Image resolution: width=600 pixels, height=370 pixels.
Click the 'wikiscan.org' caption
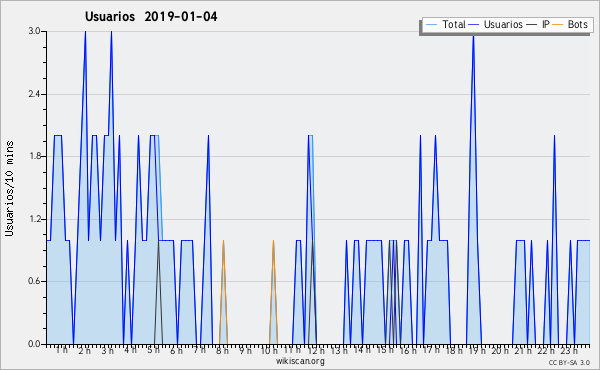pos(300,361)
